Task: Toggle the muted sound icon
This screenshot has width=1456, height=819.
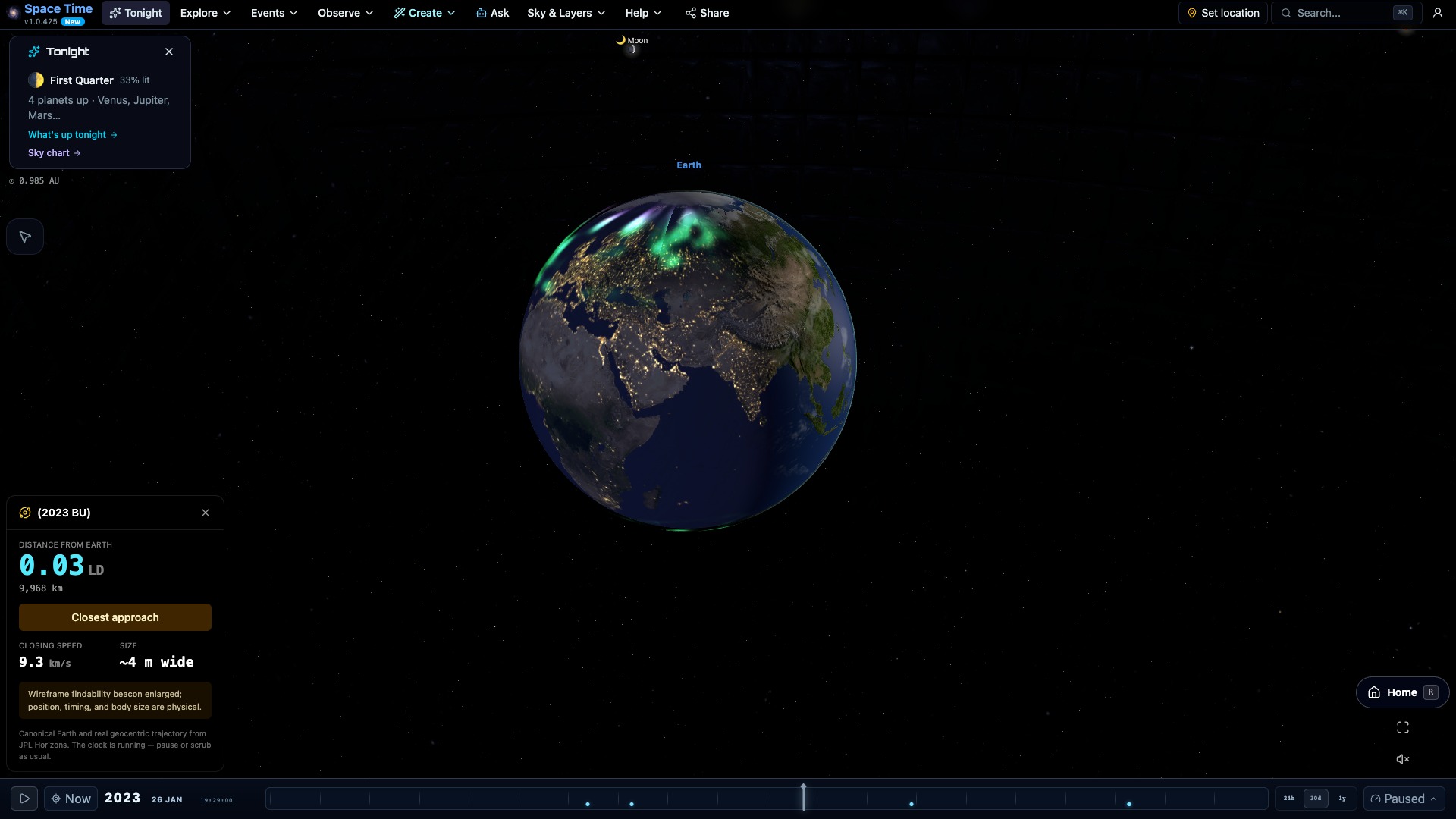Action: click(x=1403, y=759)
